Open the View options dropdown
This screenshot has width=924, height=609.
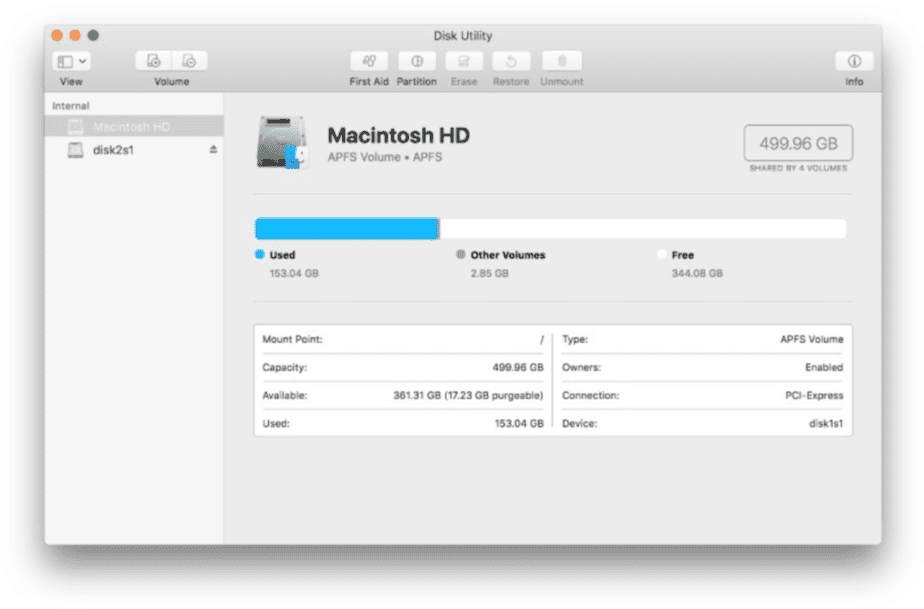pyautogui.click(x=69, y=60)
